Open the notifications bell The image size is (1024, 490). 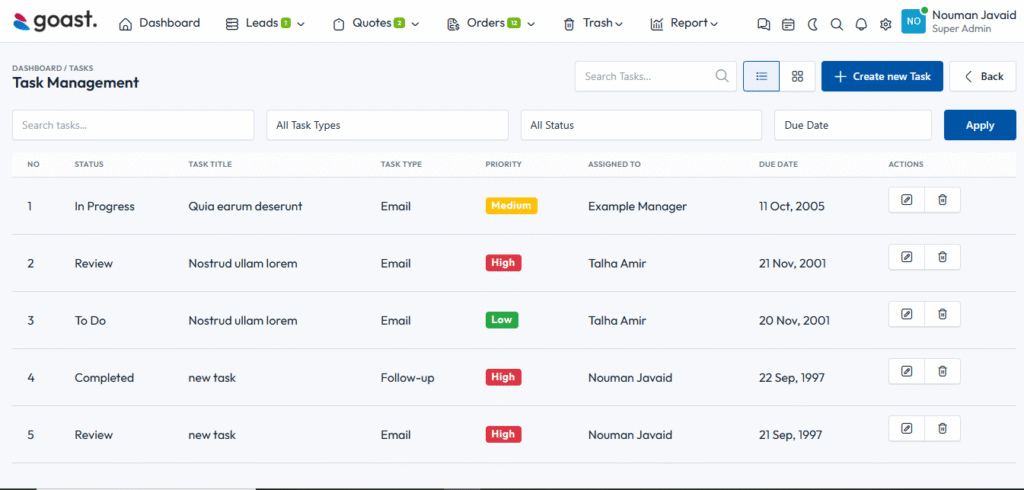point(861,24)
